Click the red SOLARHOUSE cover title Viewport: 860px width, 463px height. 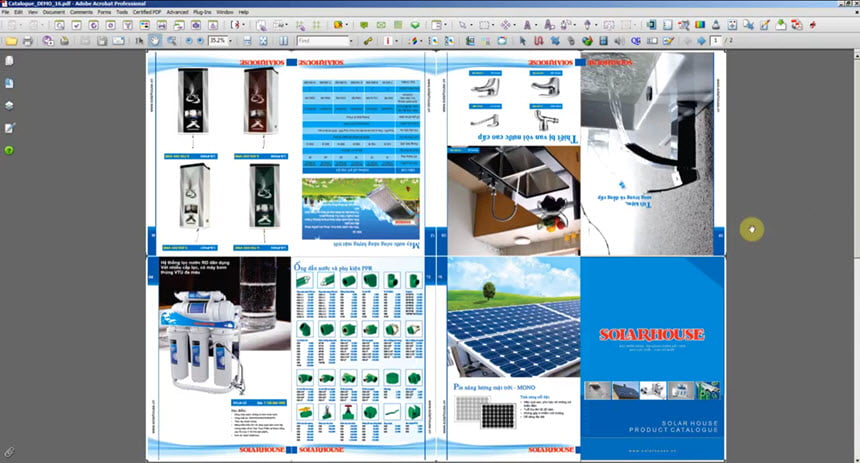[x=652, y=335]
